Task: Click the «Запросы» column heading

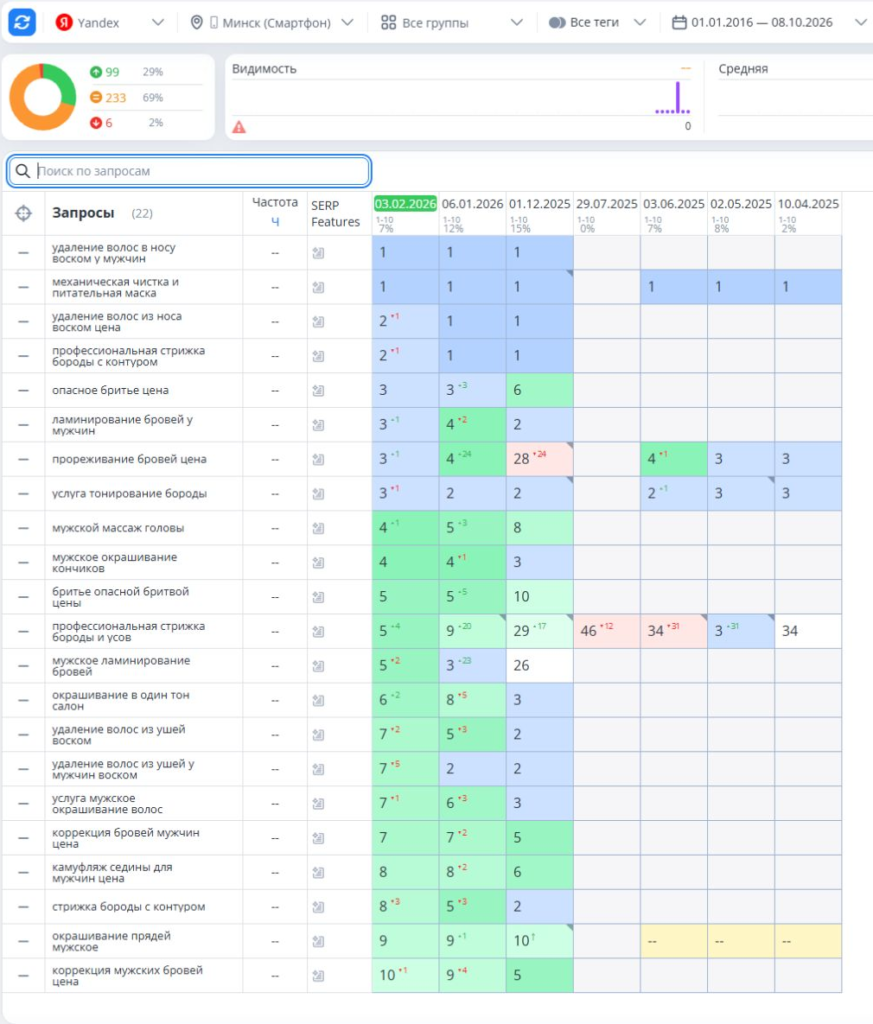Action: click(83, 213)
